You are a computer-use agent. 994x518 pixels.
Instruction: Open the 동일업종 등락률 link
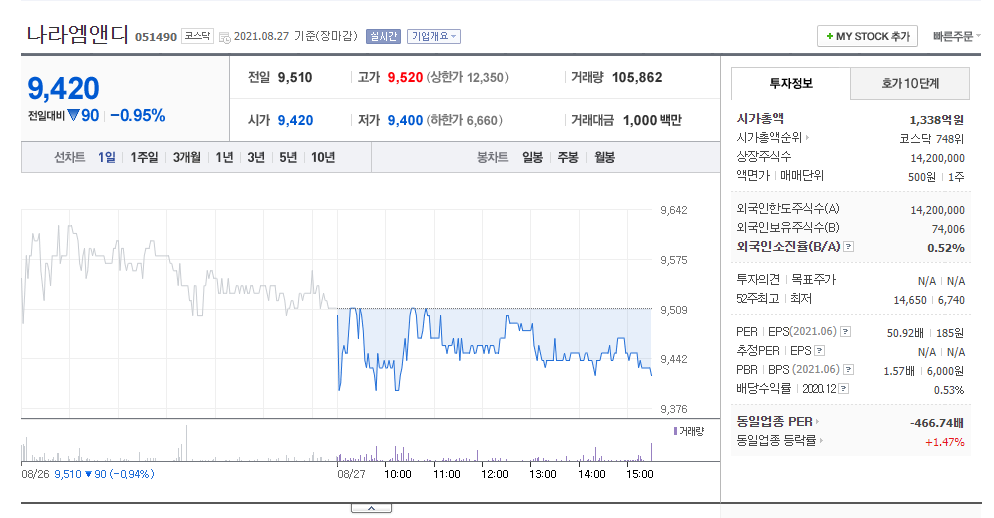tap(779, 441)
